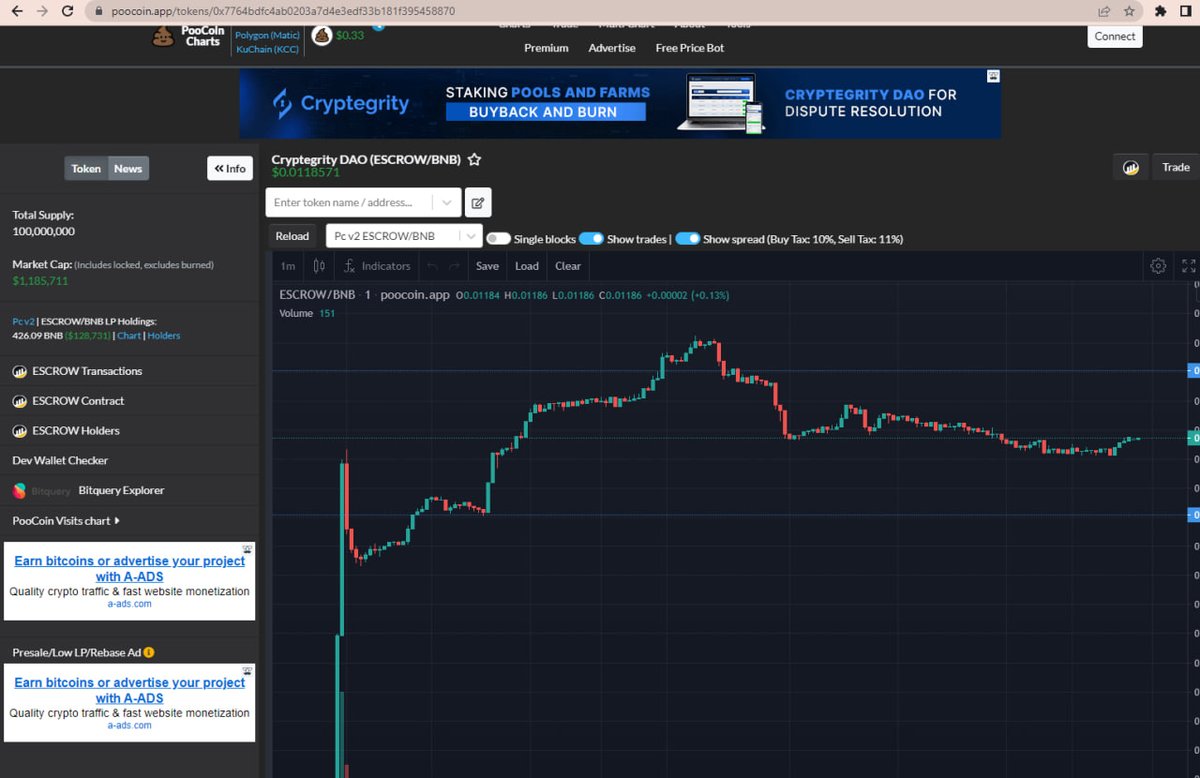1200x778 pixels.
Task: Open the Cryptegrity banner advertisement
Action: click(620, 104)
